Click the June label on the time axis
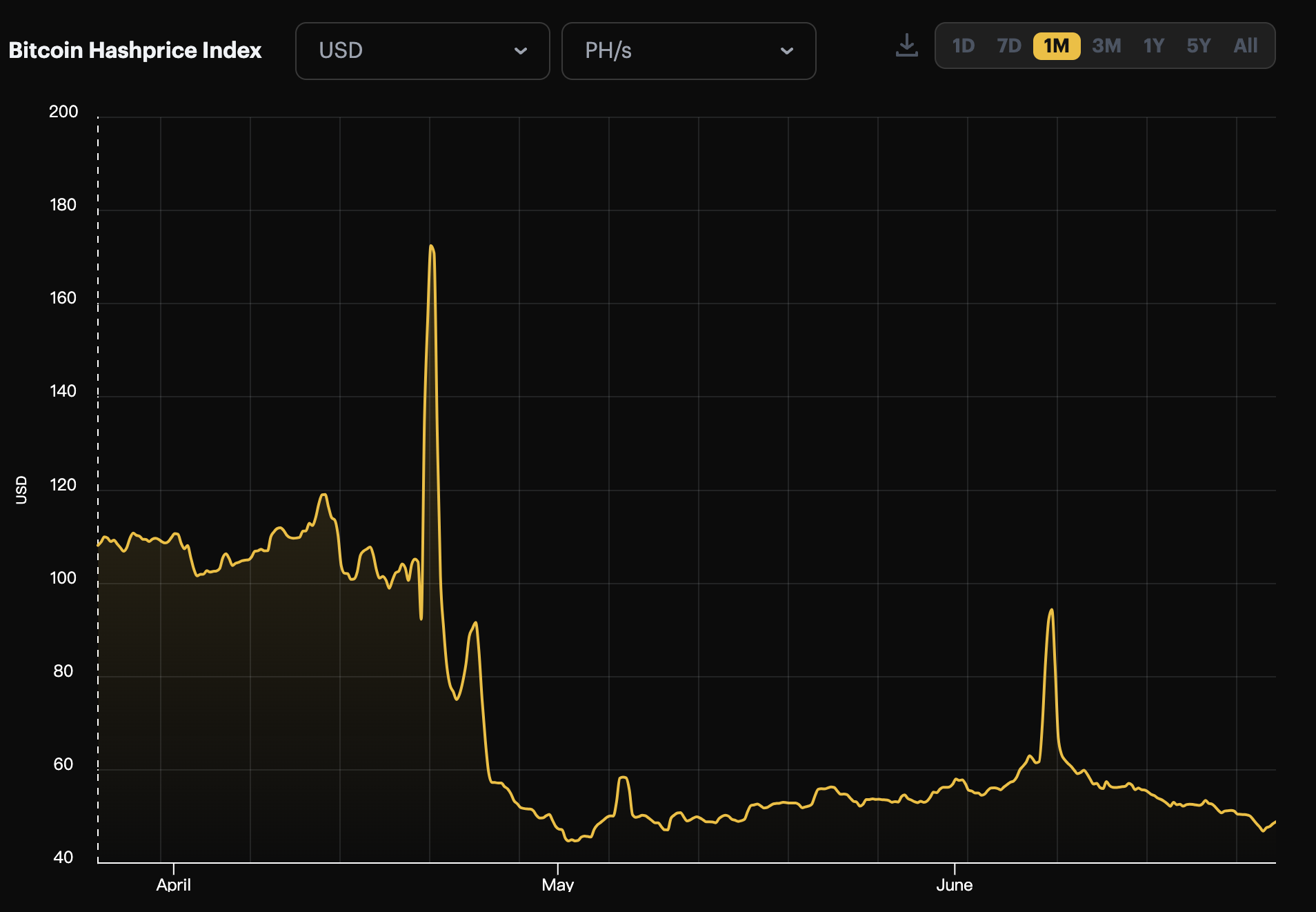This screenshot has height=912, width=1316. 954,885
